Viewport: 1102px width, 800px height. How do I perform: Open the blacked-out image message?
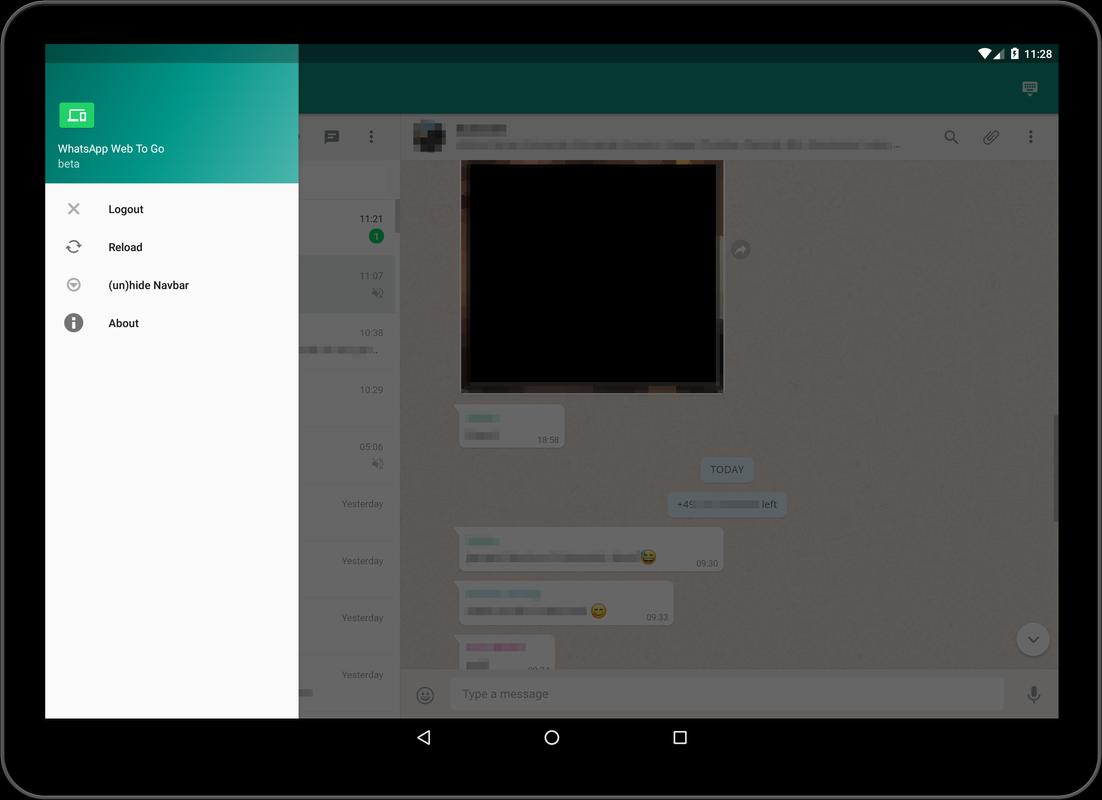(592, 276)
